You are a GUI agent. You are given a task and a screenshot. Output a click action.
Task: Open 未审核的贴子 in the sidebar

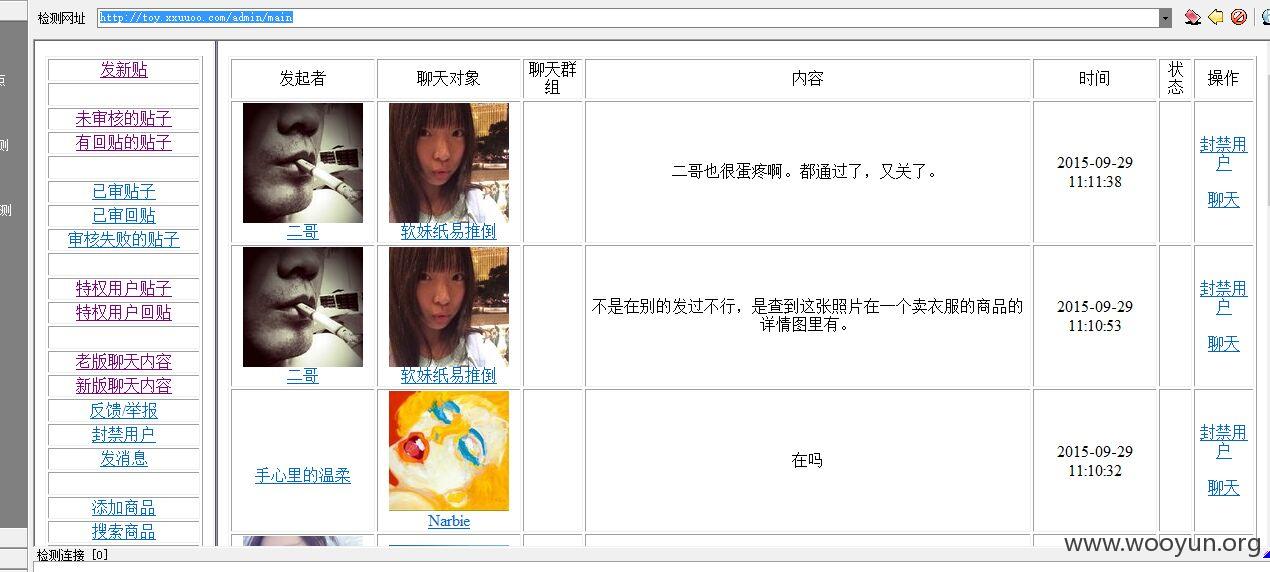pos(124,119)
